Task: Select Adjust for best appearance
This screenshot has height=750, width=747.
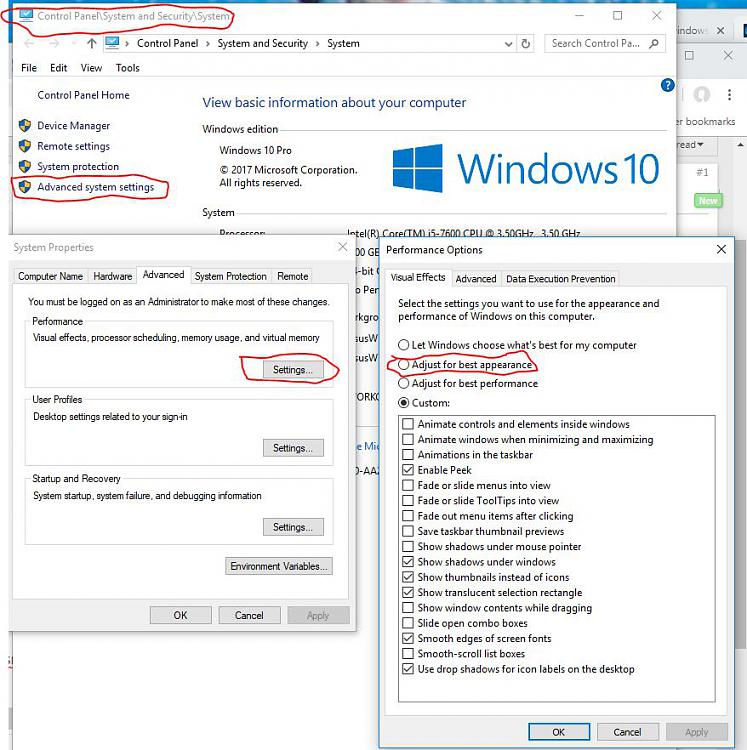Action: pos(404,364)
